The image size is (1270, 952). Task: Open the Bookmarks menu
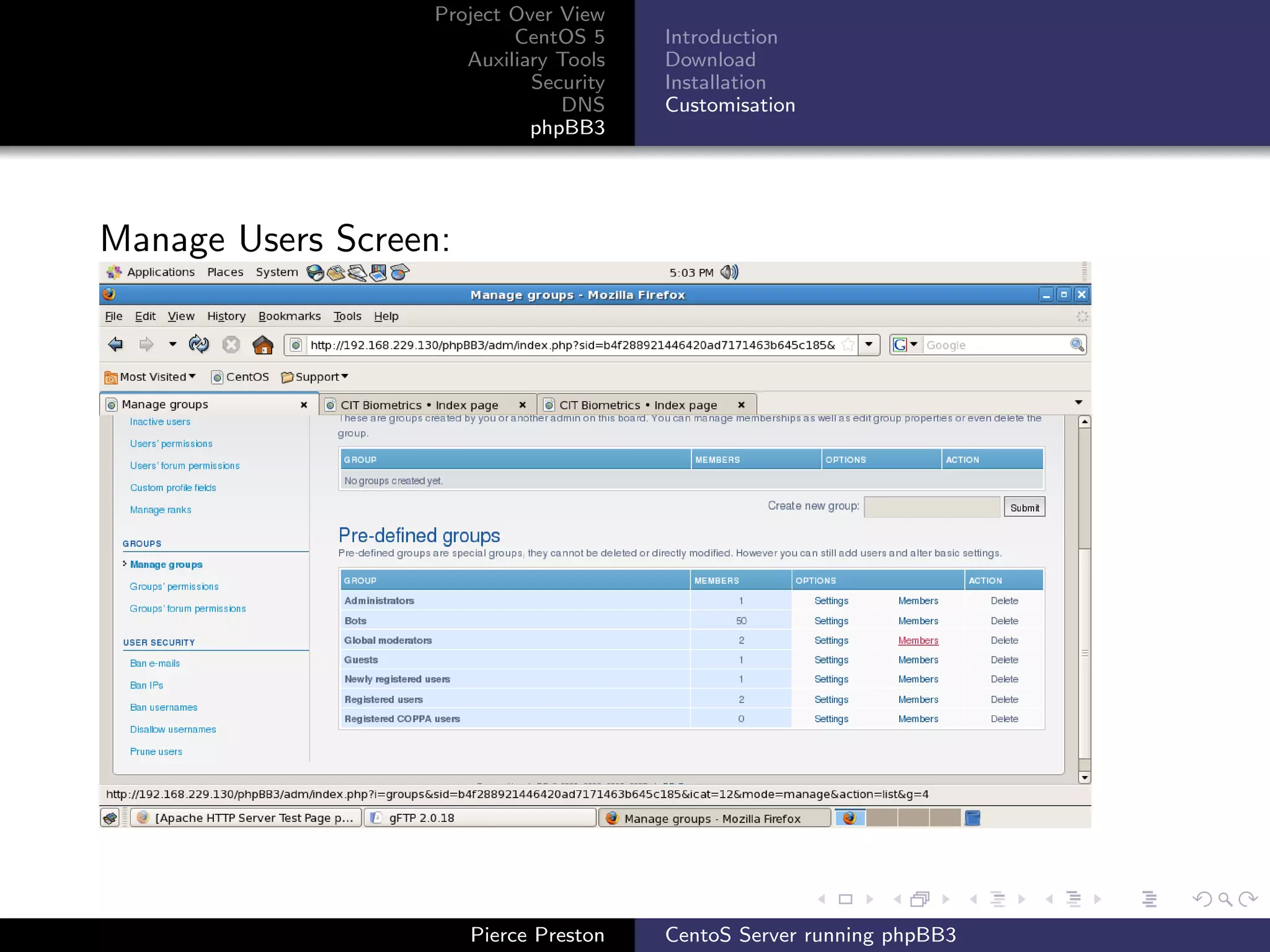coord(290,316)
